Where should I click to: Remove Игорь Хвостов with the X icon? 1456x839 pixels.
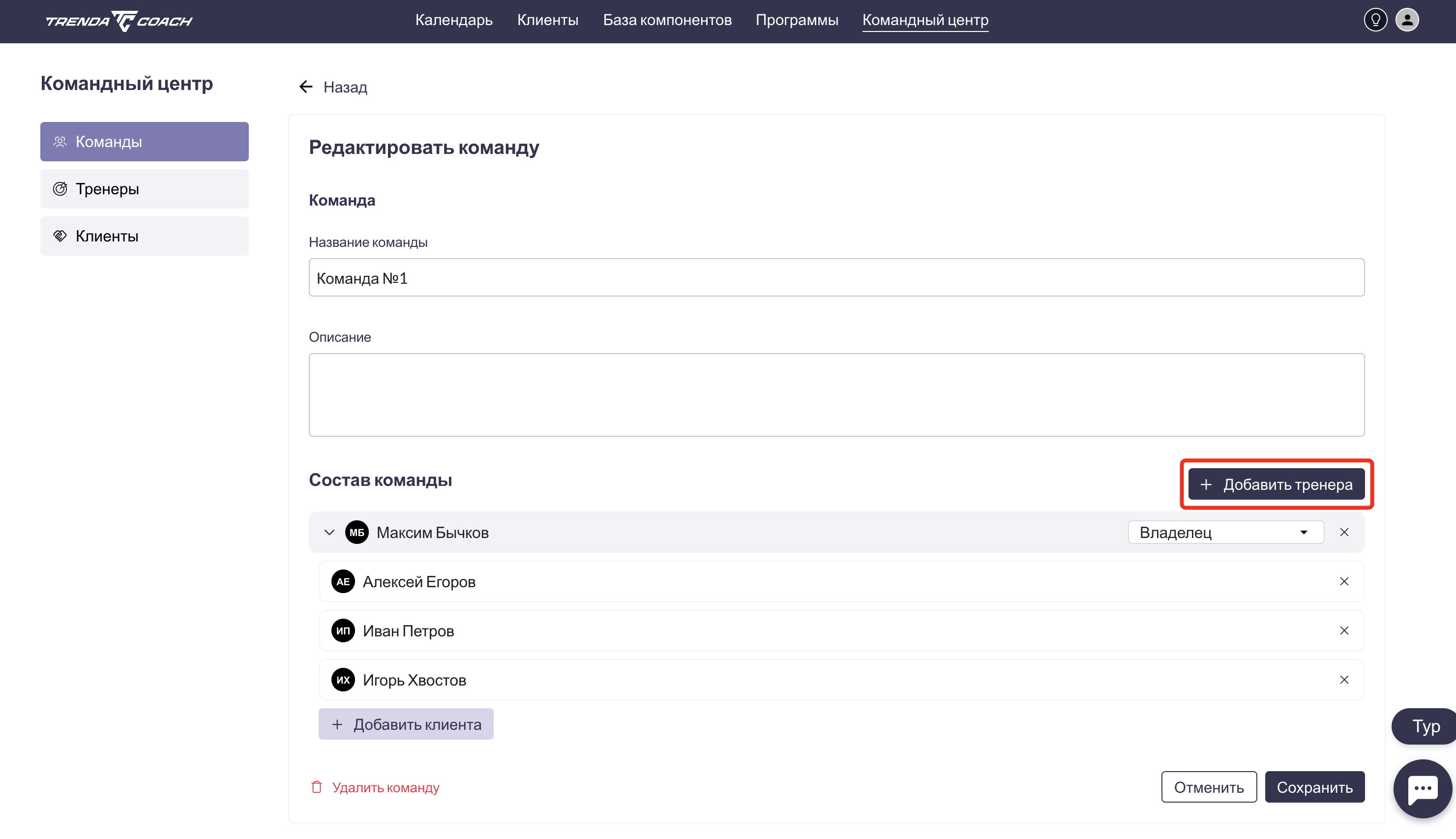[x=1344, y=680]
